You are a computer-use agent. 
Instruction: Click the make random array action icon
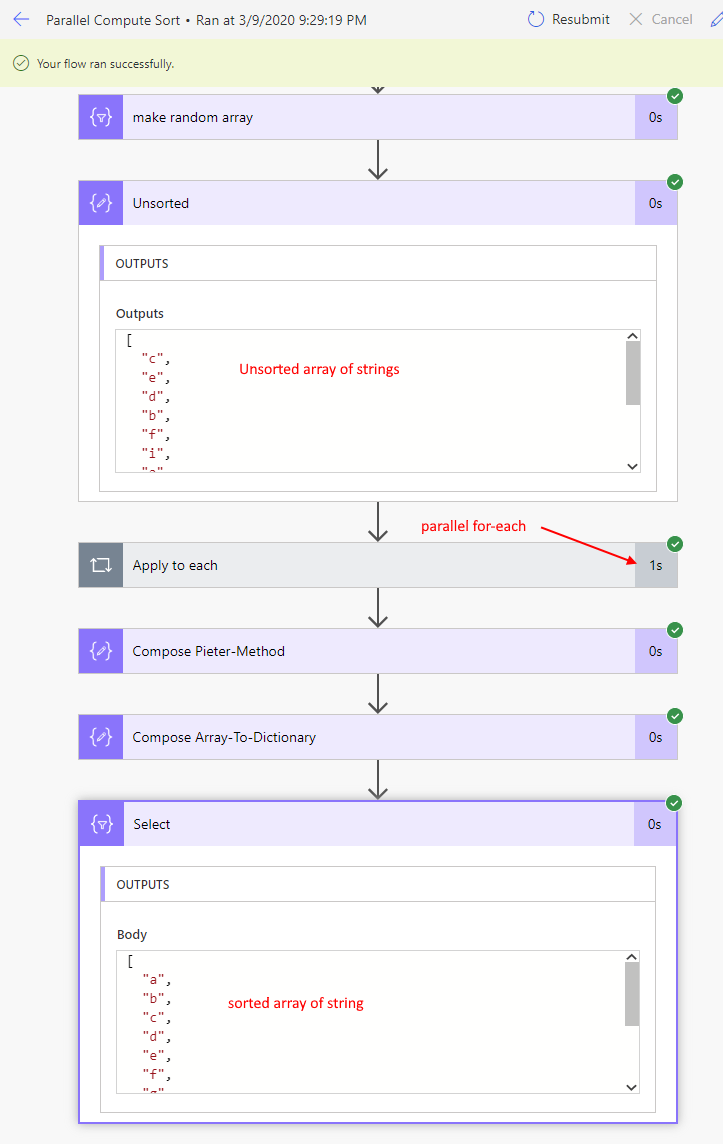100,117
